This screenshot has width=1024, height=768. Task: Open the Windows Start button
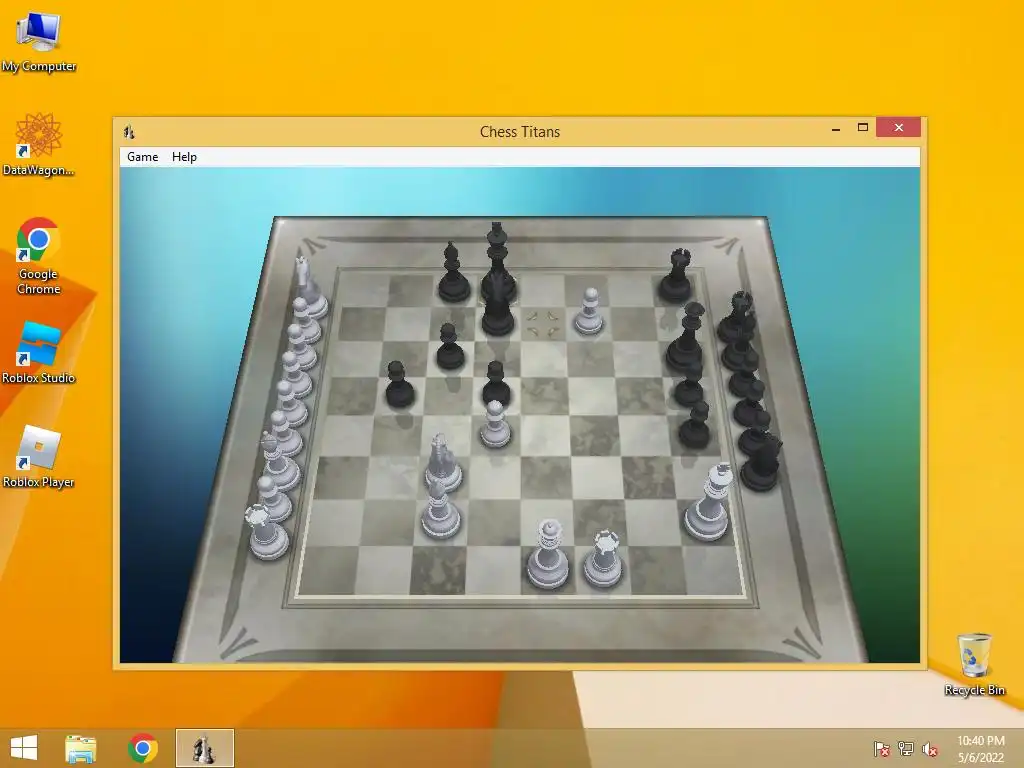coord(24,748)
